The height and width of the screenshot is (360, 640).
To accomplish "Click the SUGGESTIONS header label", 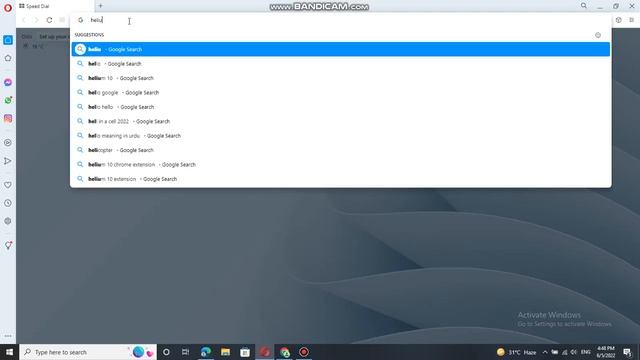I will click(89, 35).
